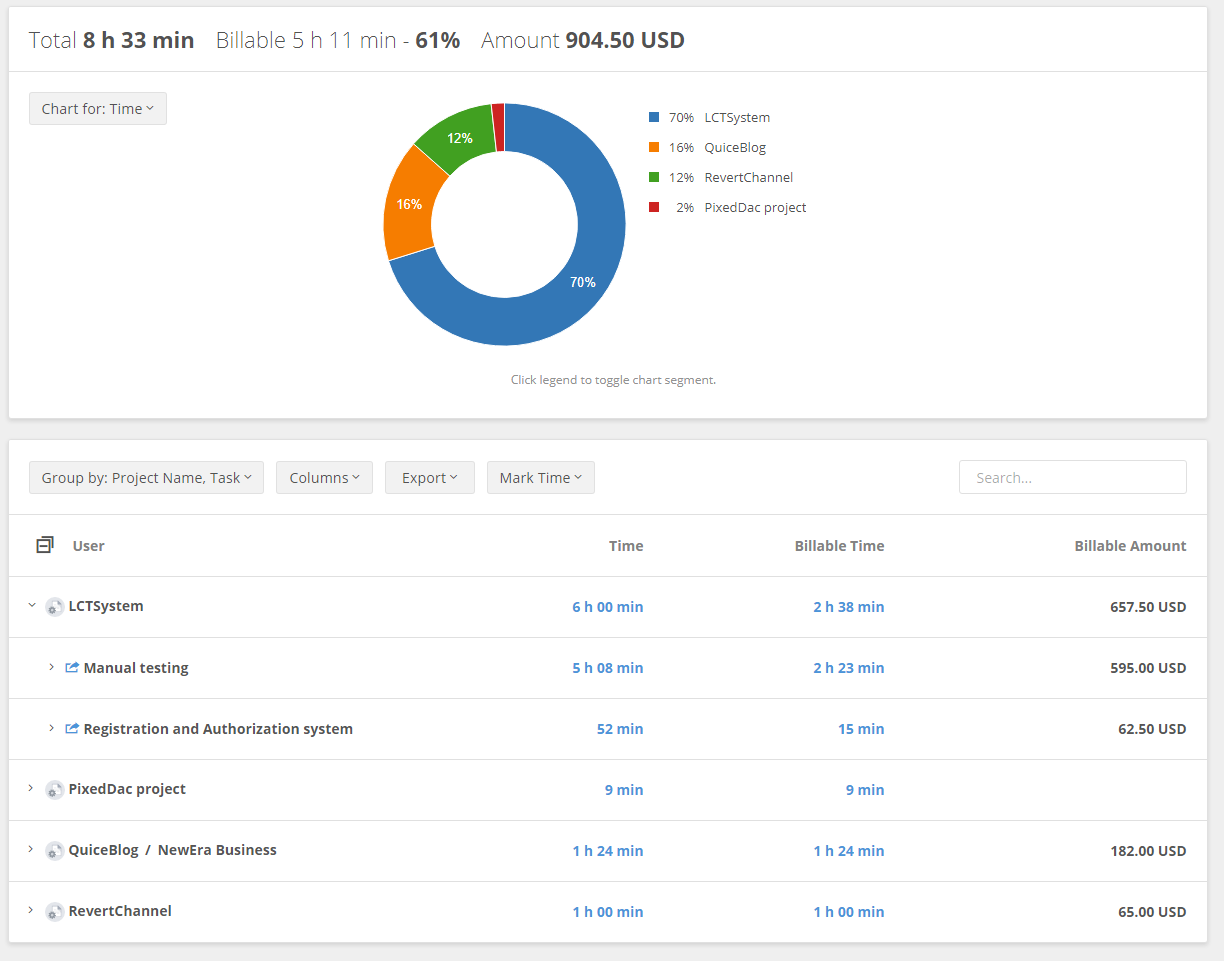The height and width of the screenshot is (961, 1224).
Task: Open QuiceBlog time '1 h 24 min' link
Action: pos(608,851)
